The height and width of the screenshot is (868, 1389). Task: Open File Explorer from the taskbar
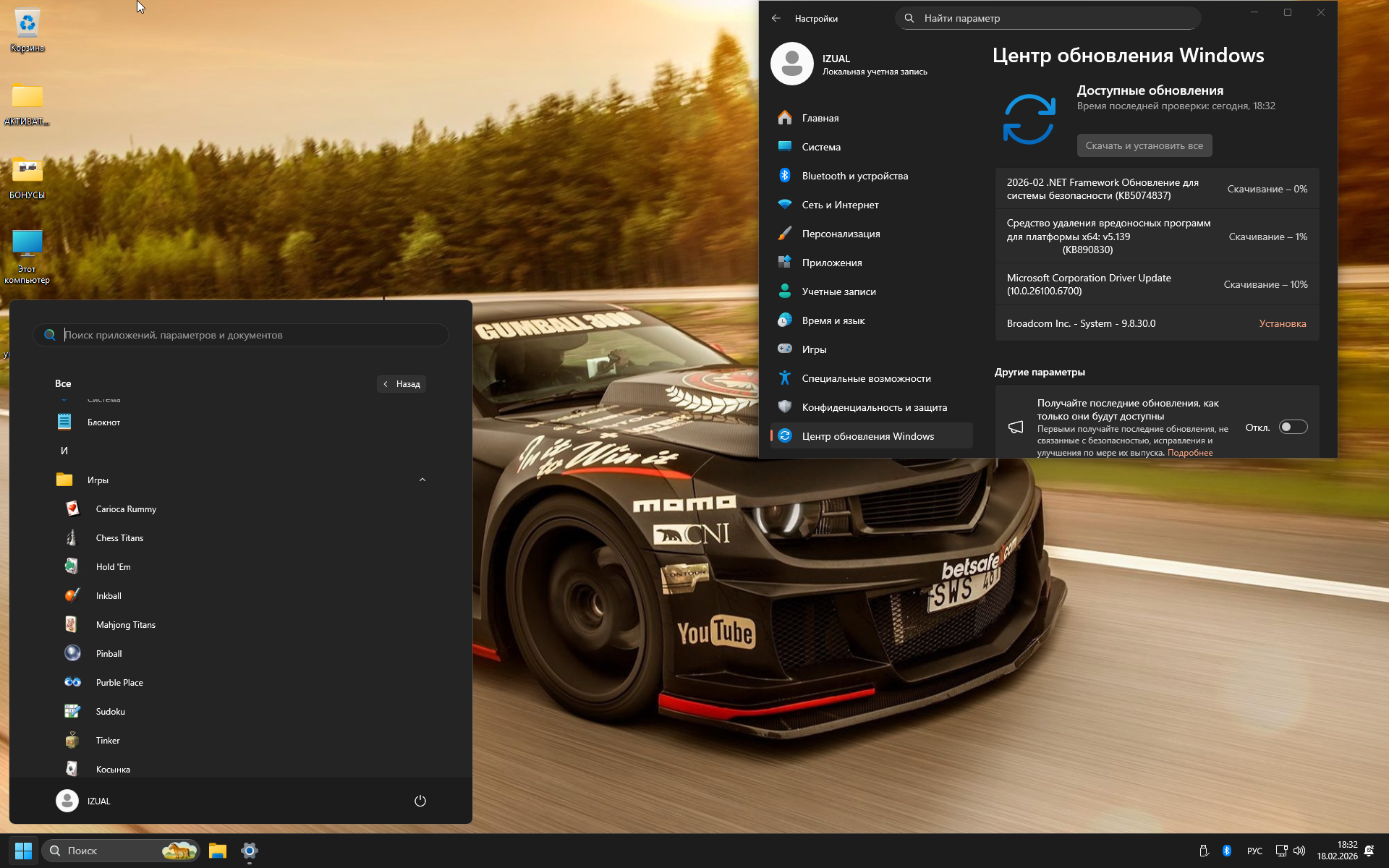coord(218,851)
